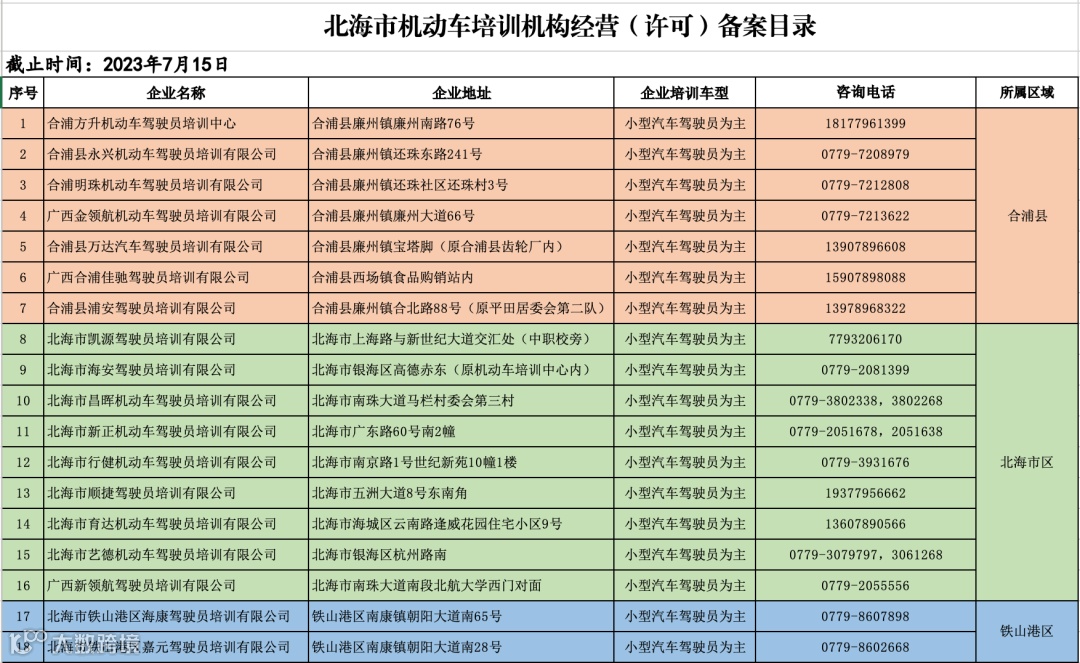Select cell 合浦明珠机动车驾驶员培训有限公司

click(176, 185)
